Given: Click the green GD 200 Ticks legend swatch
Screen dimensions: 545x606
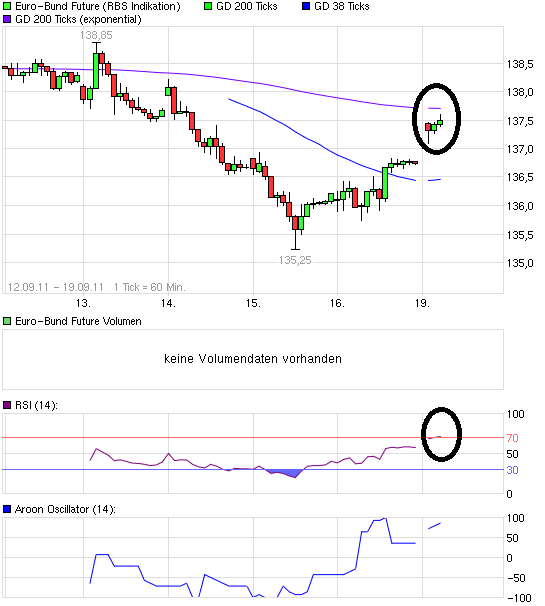Looking at the screenshot, I should click(x=208, y=6).
